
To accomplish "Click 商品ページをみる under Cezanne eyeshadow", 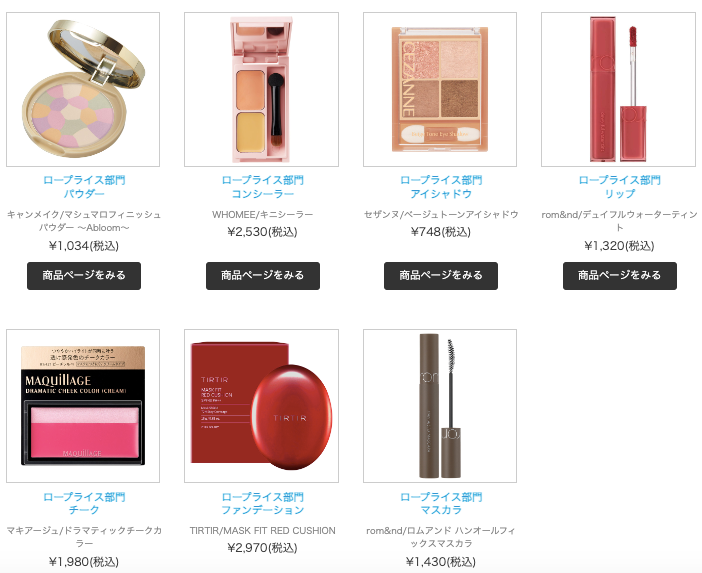I will 441,276.
